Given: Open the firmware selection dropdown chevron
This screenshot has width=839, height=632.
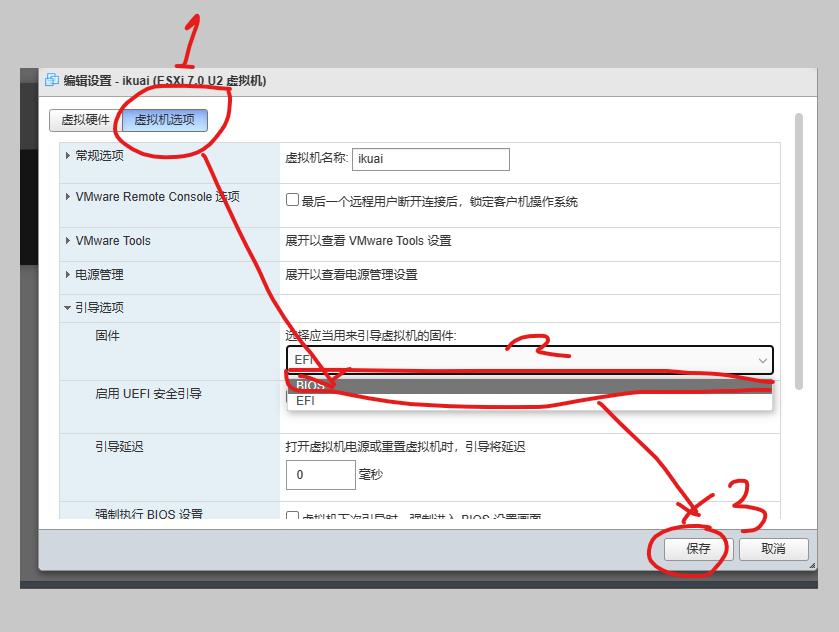Looking at the screenshot, I should pyautogui.click(x=761, y=360).
